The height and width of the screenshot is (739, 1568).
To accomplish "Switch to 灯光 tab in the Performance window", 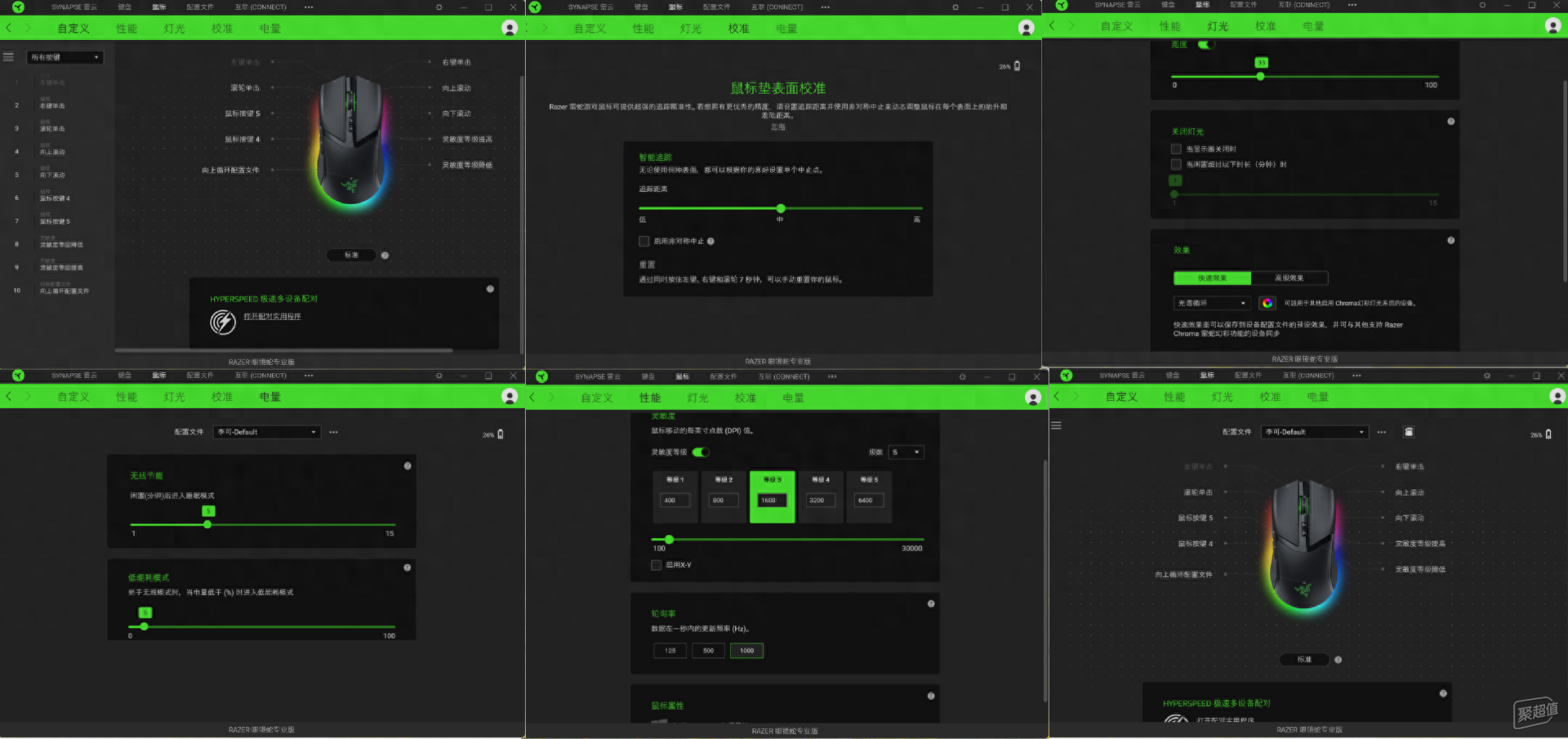I will coord(698,398).
